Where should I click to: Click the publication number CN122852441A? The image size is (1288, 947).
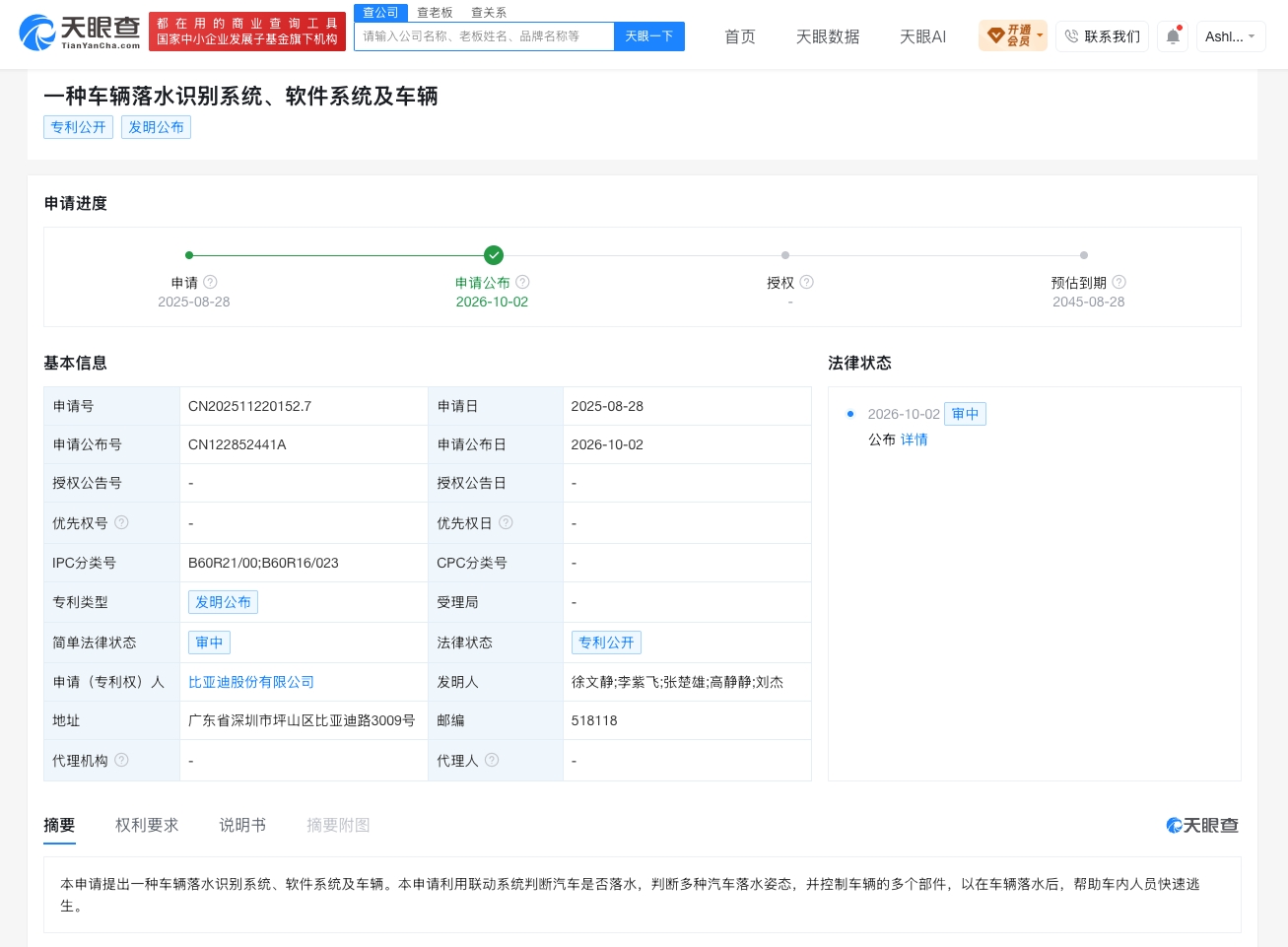[x=237, y=444]
